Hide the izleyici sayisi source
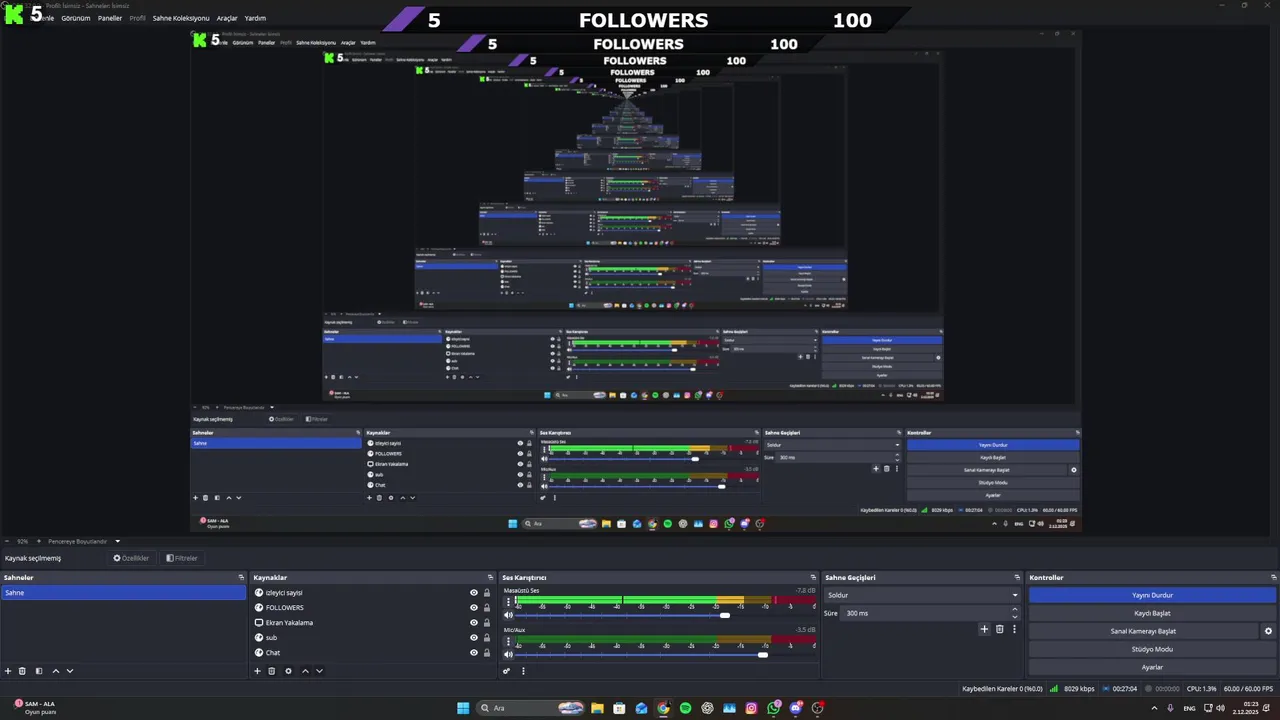The width and height of the screenshot is (1280, 720). click(x=474, y=593)
